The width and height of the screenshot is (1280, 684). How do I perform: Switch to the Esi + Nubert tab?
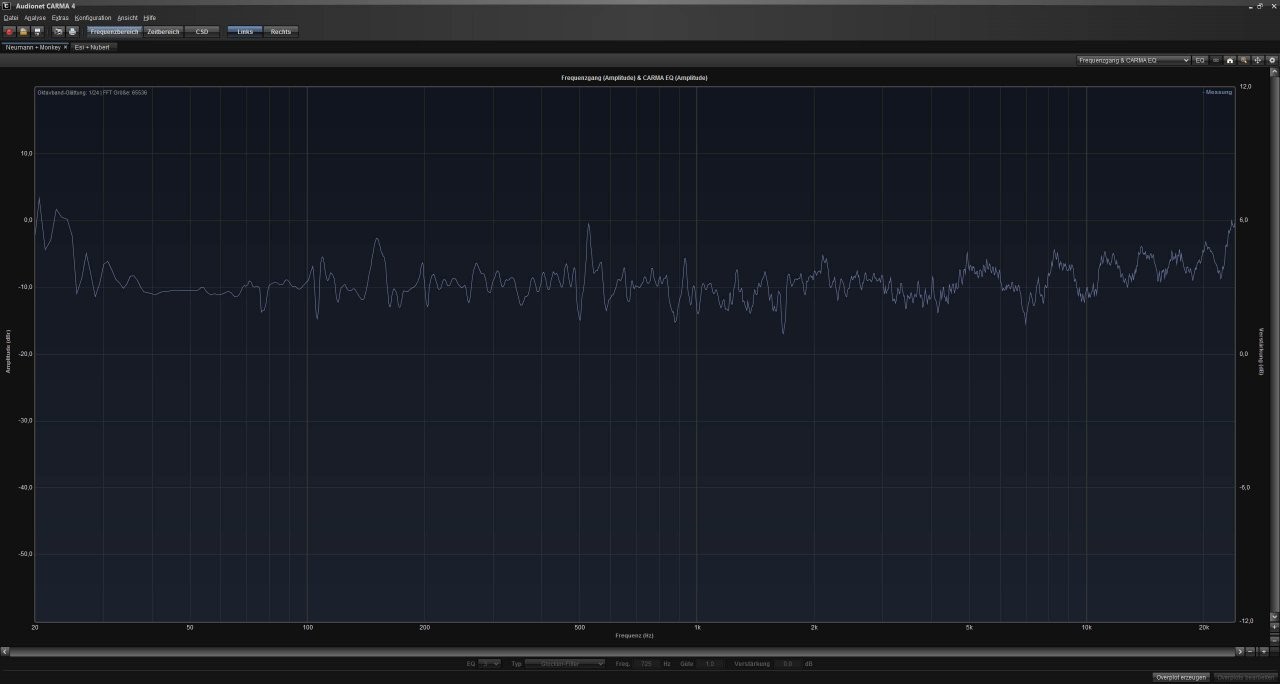pos(93,47)
